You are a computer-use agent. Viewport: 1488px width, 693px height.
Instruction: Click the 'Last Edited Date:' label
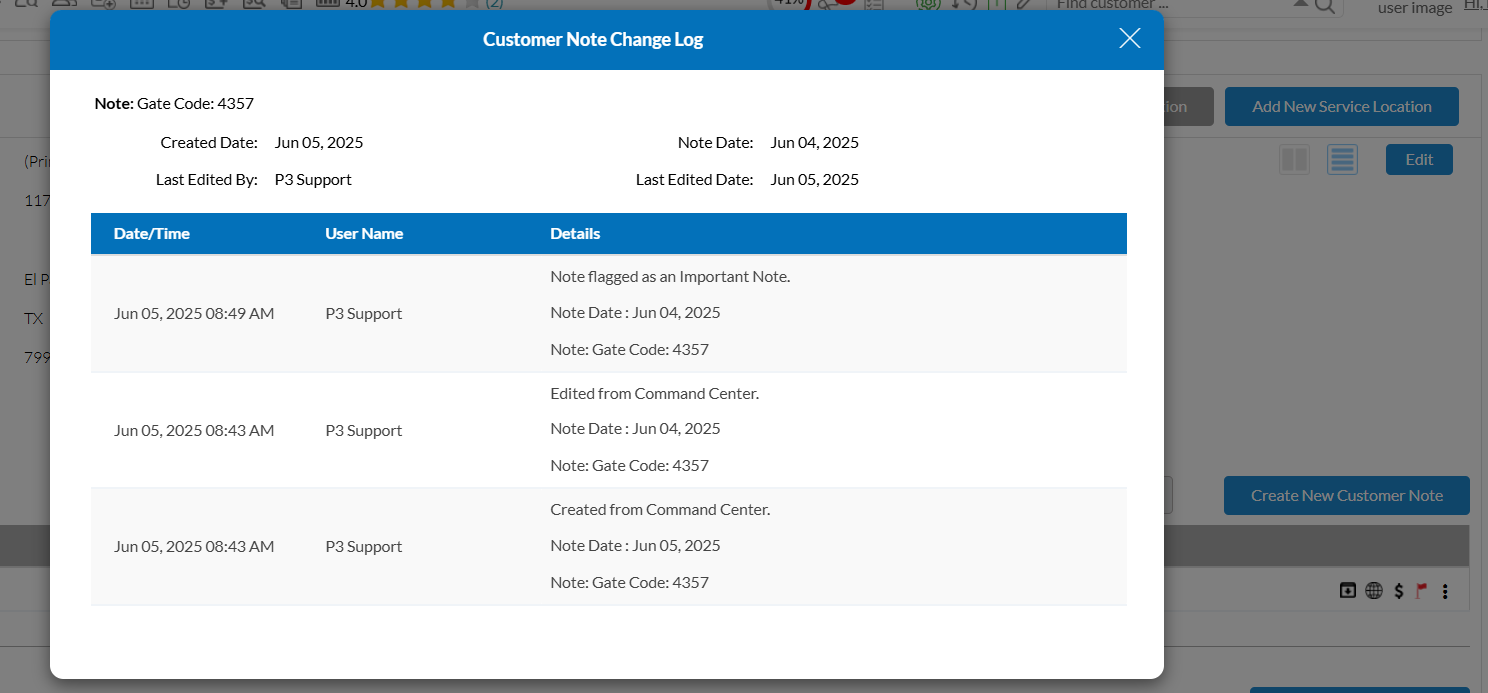click(x=694, y=180)
